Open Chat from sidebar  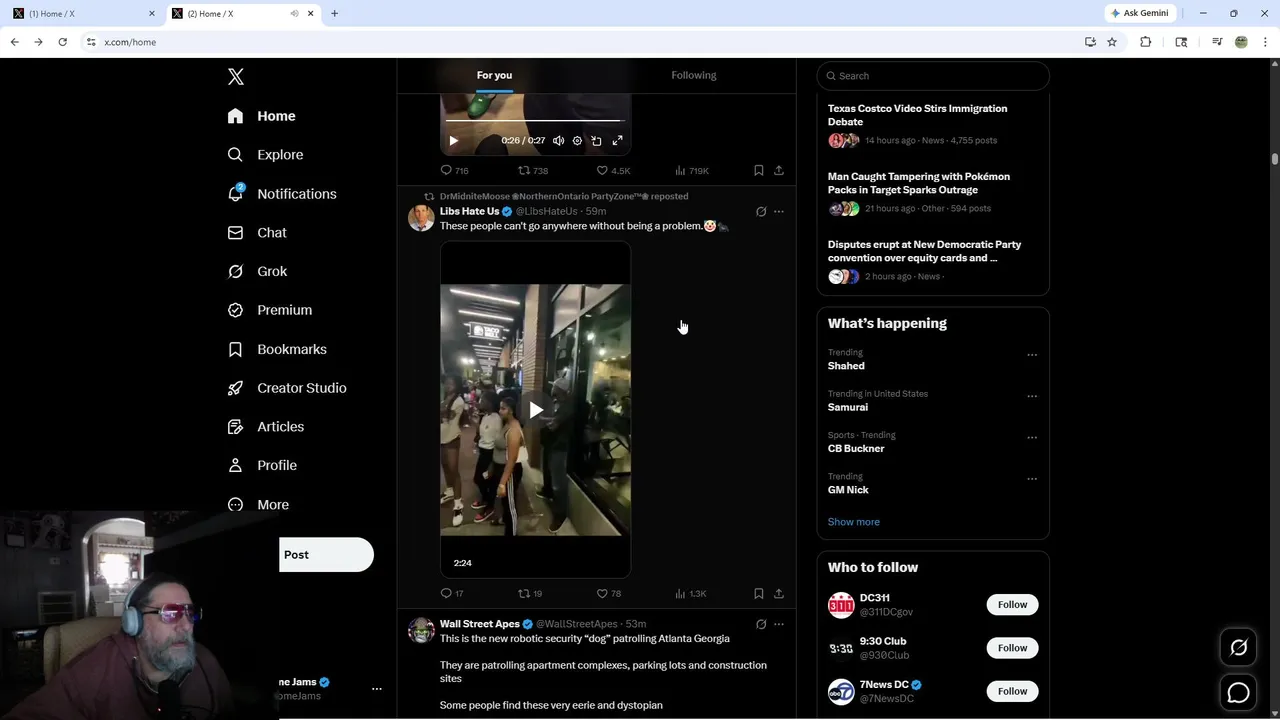(257, 232)
